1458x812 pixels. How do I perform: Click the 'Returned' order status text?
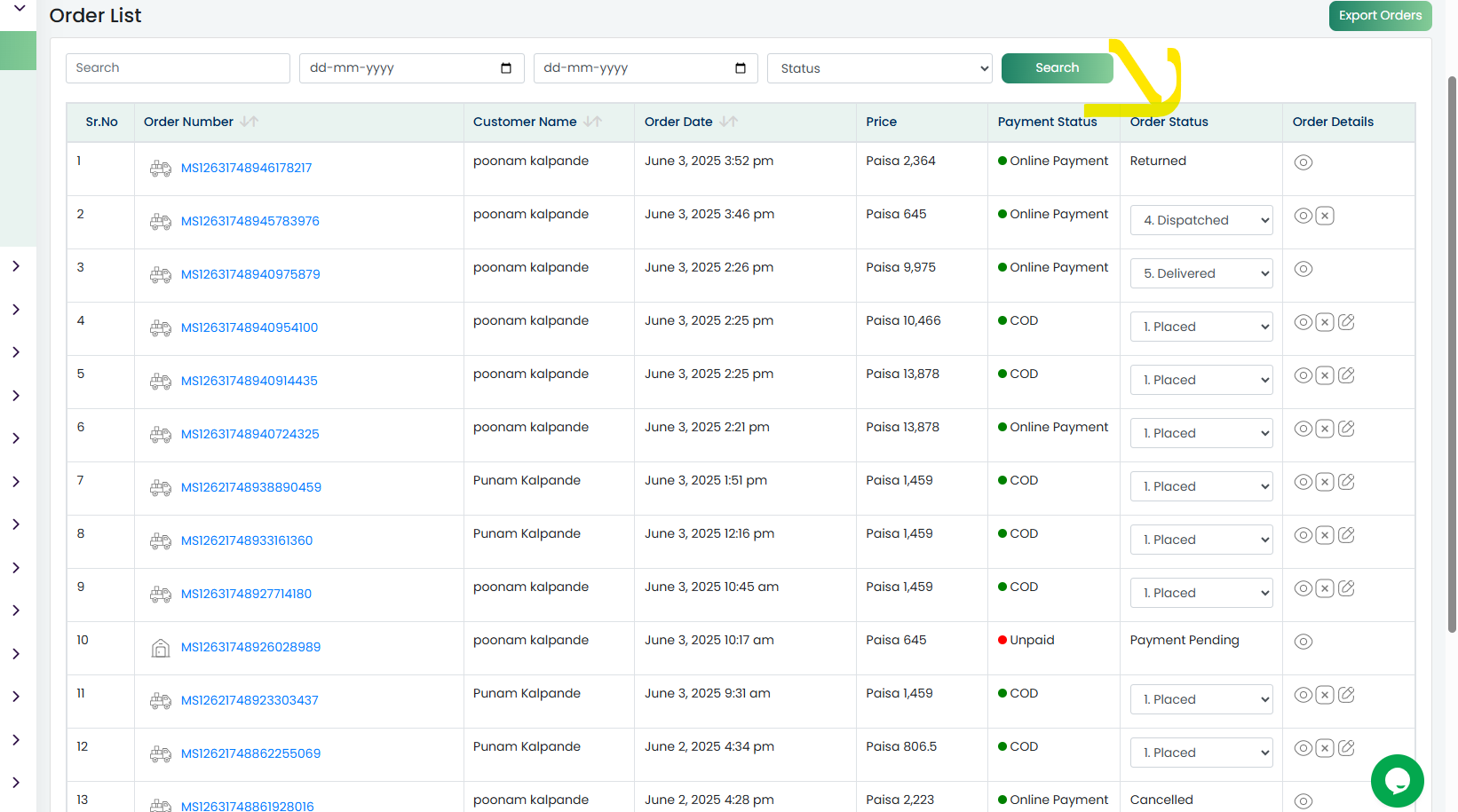pyautogui.click(x=1158, y=161)
